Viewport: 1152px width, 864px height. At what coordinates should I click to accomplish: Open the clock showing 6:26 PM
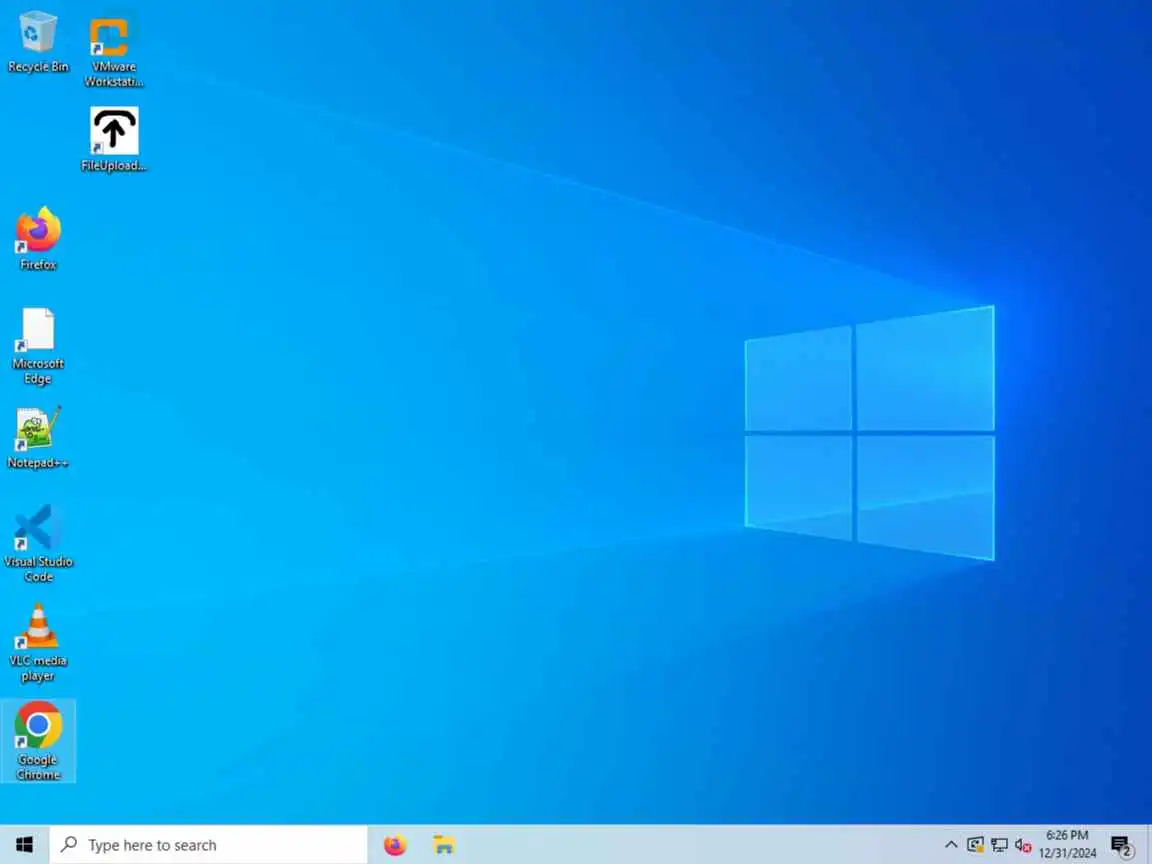[x=1067, y=844]
